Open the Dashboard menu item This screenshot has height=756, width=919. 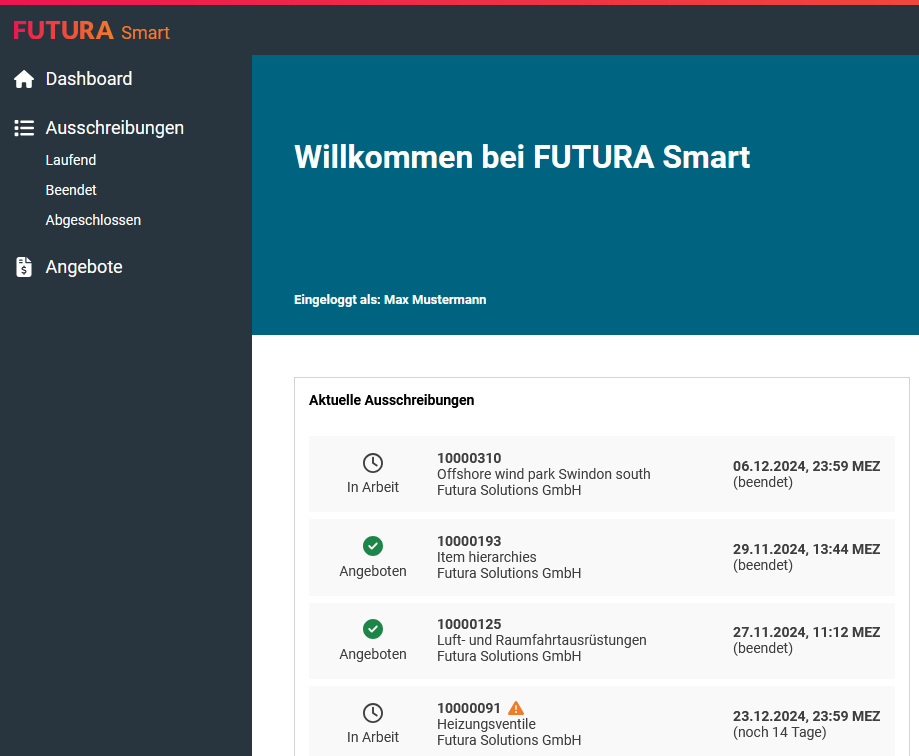point(89,79)
